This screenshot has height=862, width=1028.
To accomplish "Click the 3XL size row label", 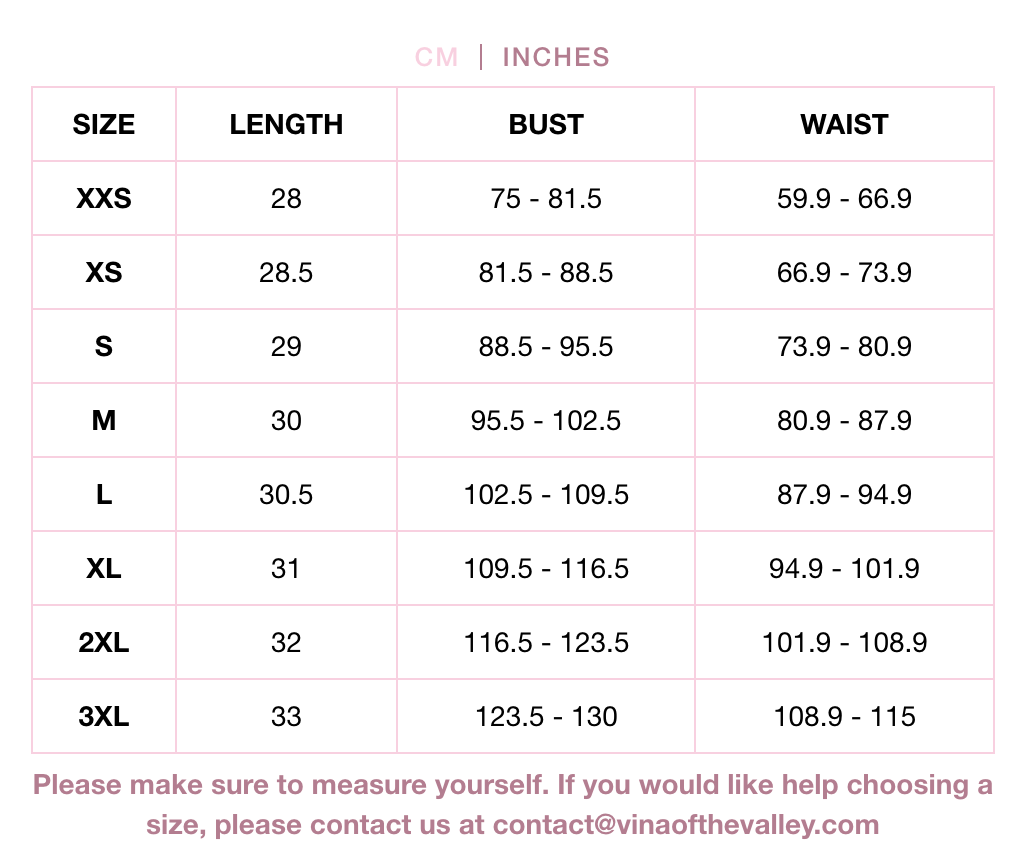I will pos(104,717).
